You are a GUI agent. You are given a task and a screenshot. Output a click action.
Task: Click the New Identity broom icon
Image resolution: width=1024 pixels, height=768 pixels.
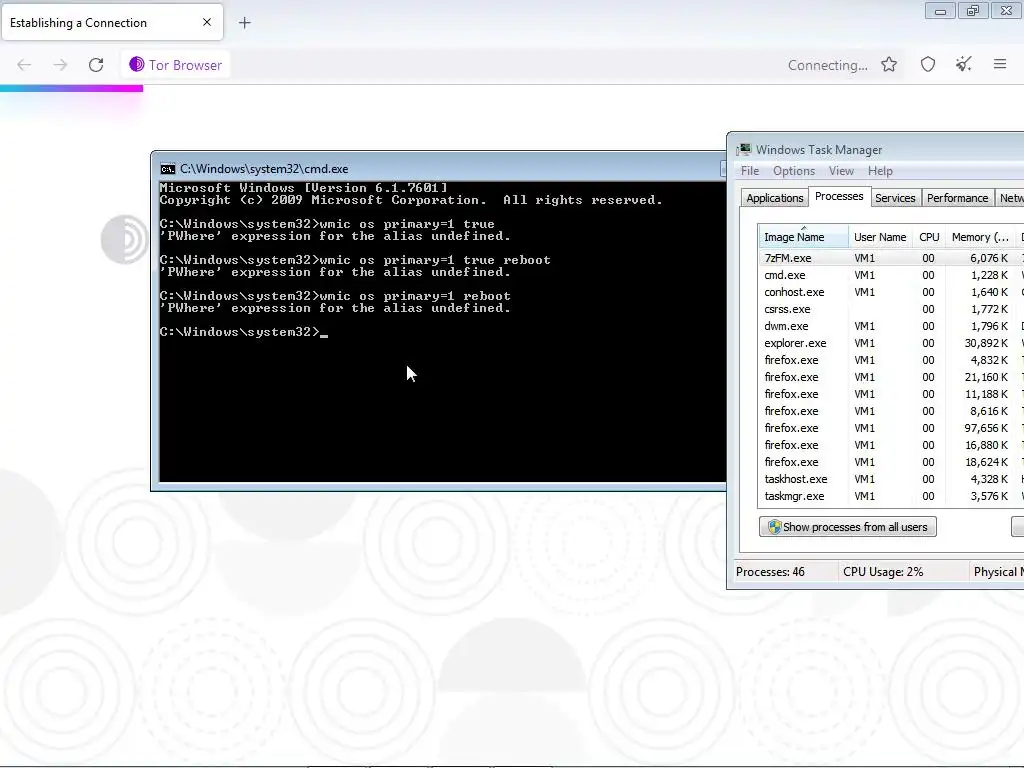pos(963,64)
